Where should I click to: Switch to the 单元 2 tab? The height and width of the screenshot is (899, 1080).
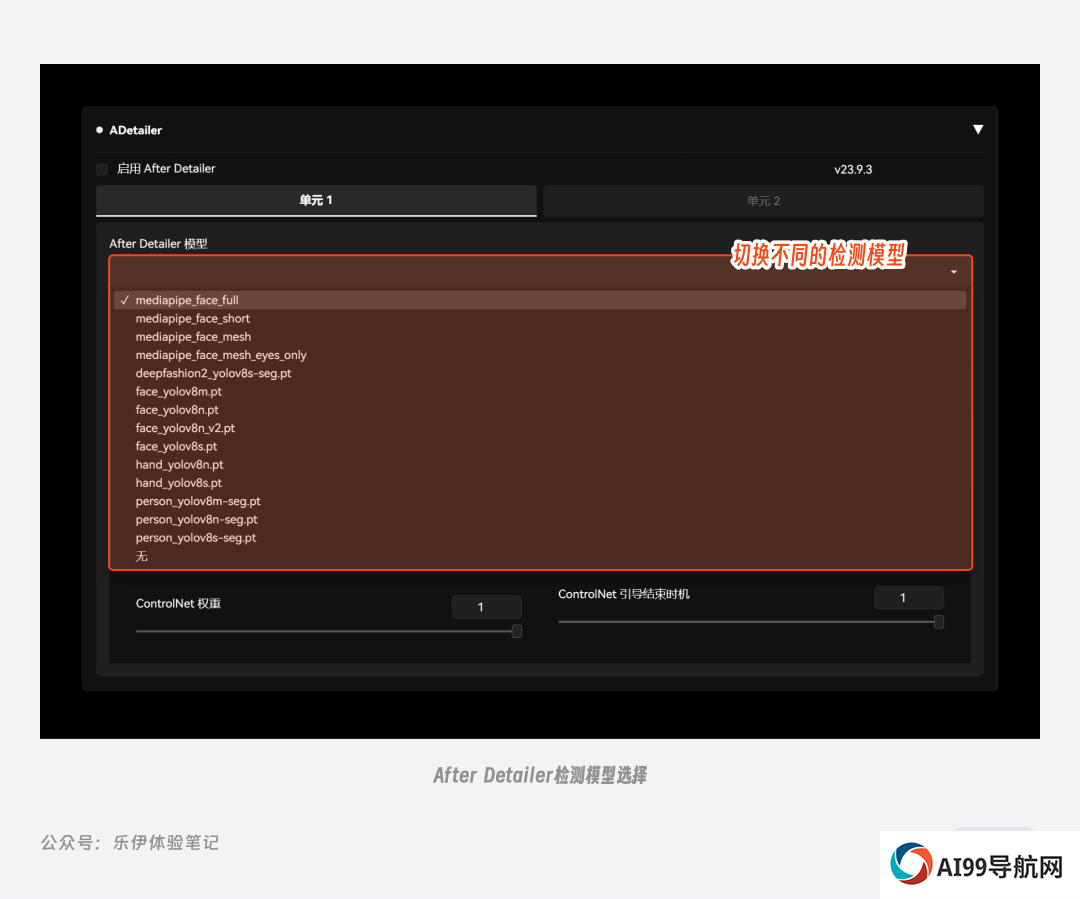763,201
